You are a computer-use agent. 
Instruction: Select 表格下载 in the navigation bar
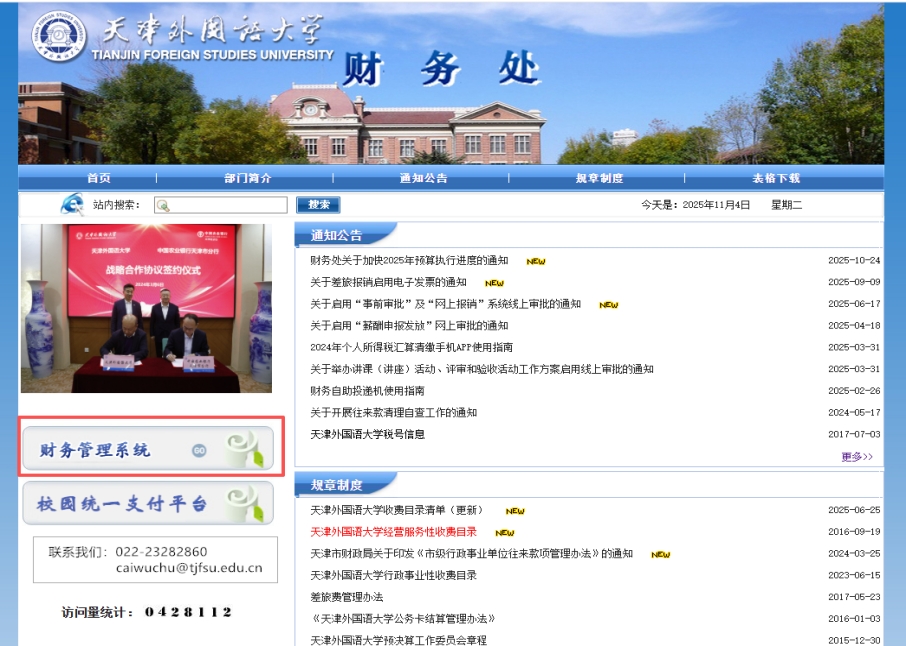pyautogui.click(x=776, y=178)
